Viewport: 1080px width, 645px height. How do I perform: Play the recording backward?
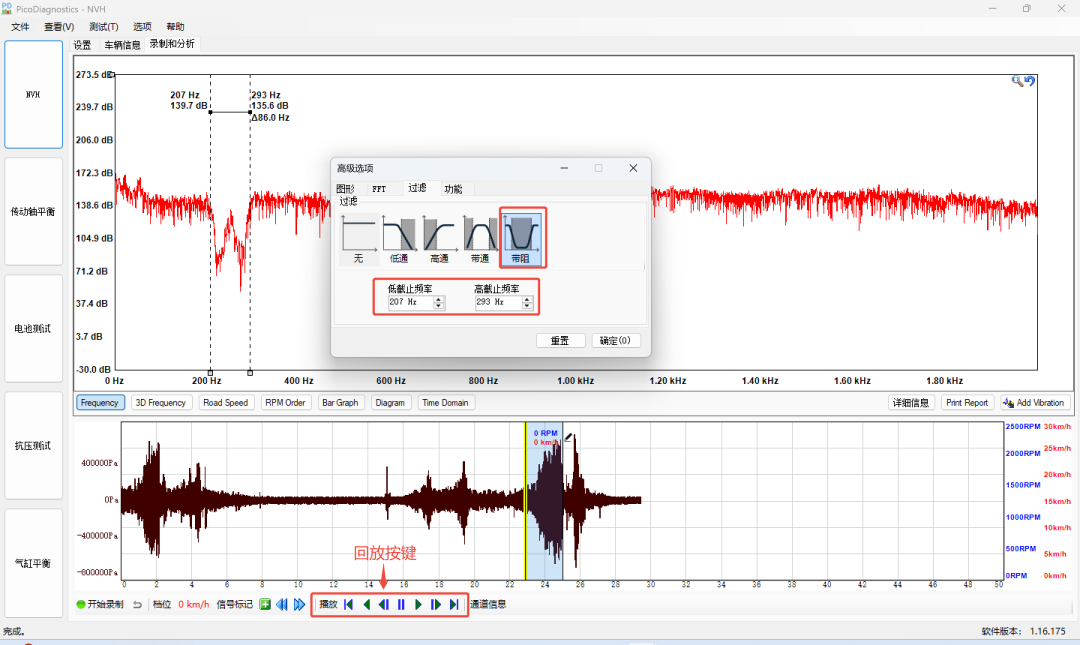pyautogui.click(x=366, y=604)
